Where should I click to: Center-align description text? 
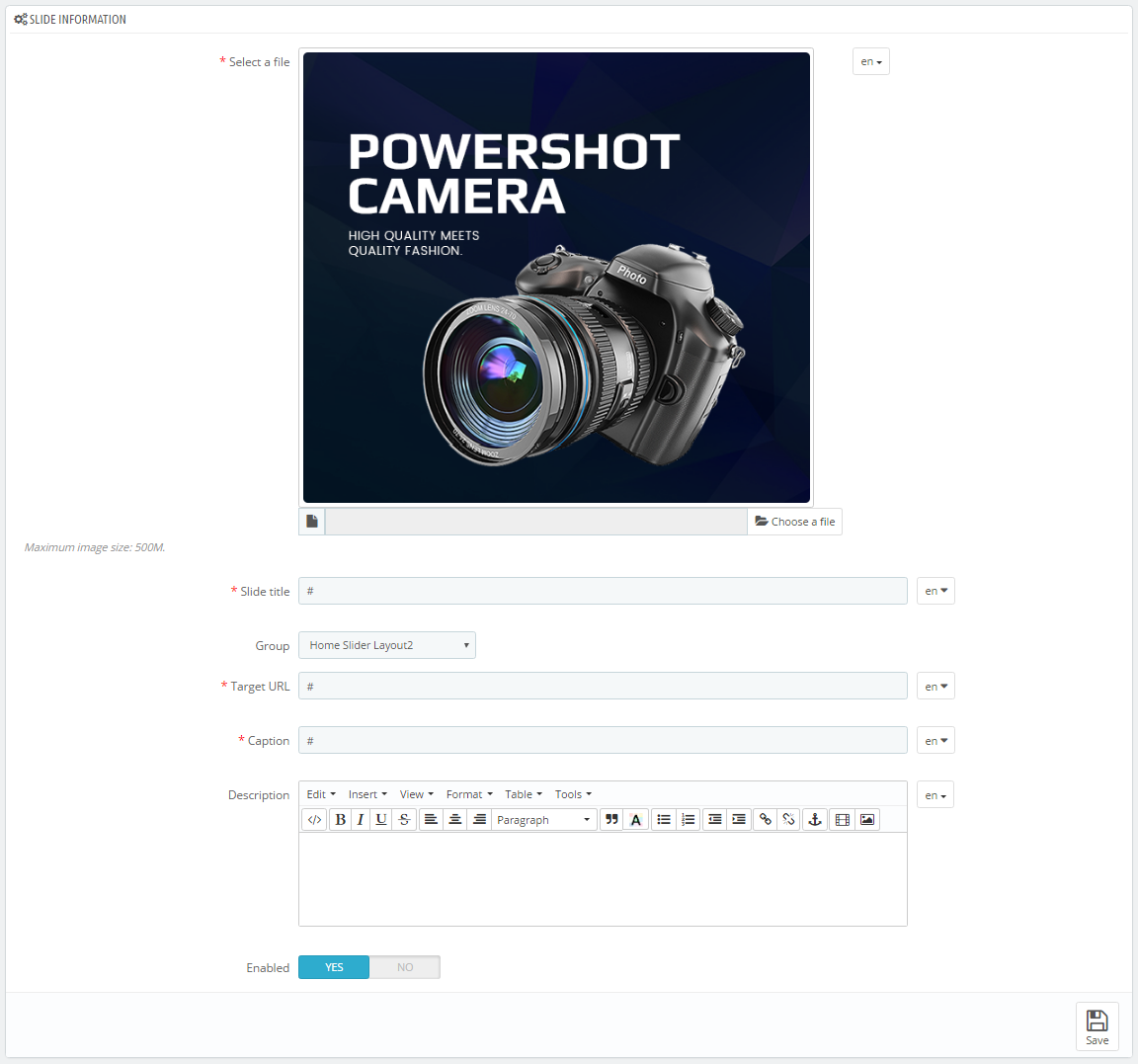[455, 819]
